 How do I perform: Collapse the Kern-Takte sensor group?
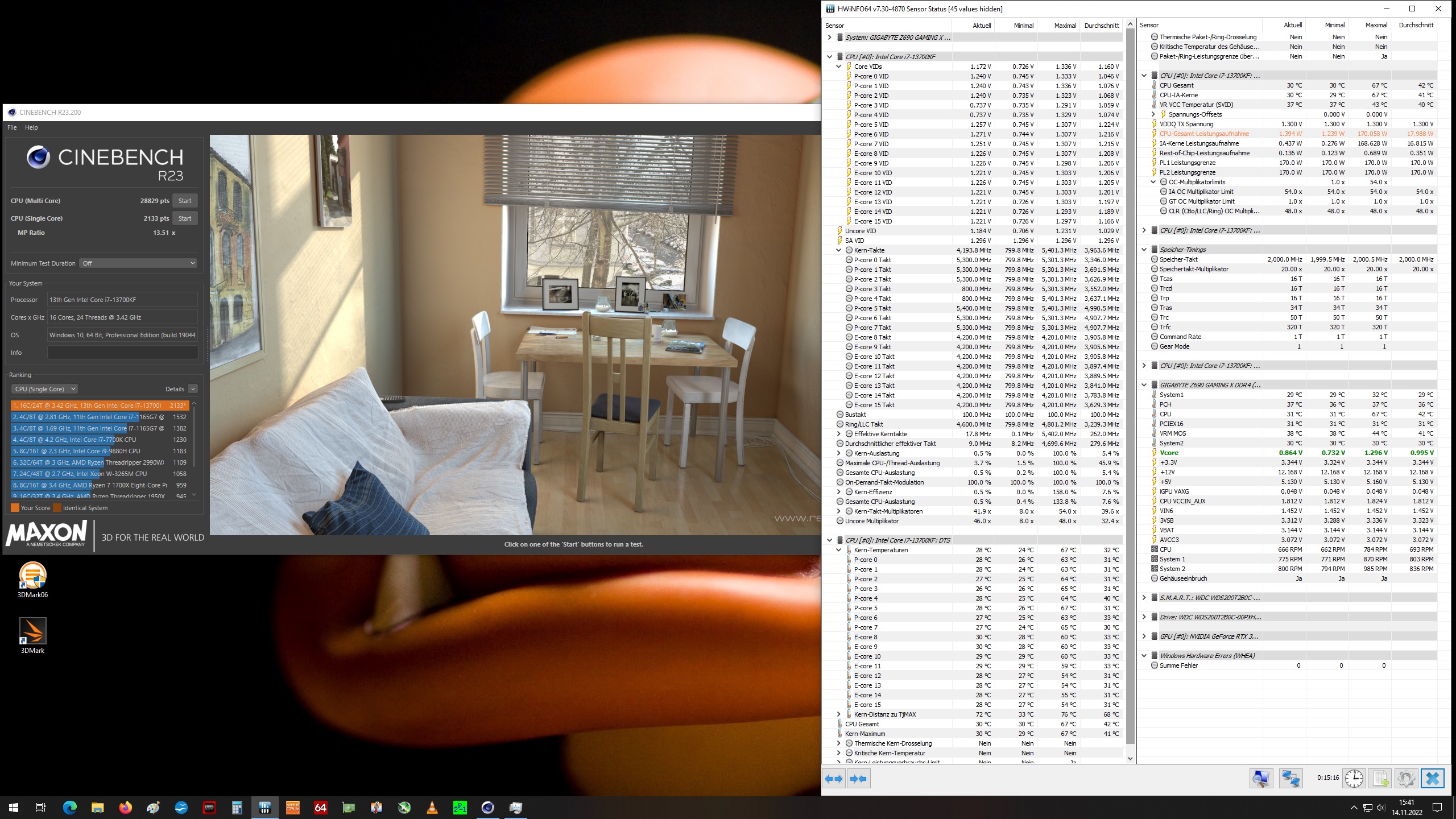[x=838, y=250]
